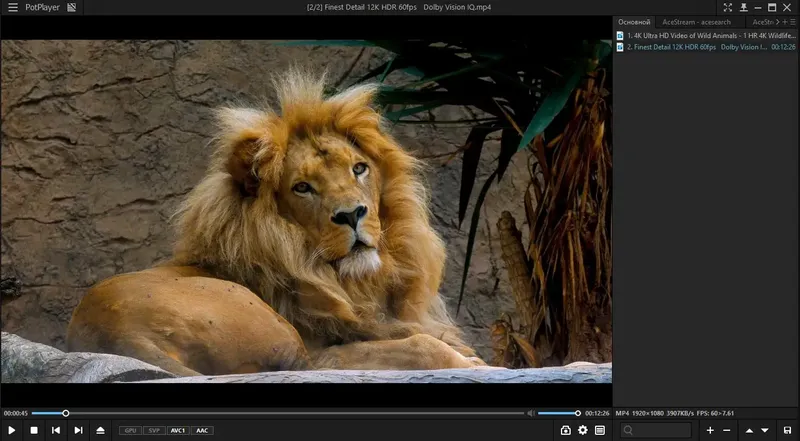The height and width of the screenshot is (441, 800).
Task: Toggle the SVP indicator
Action: coord(154,430)
